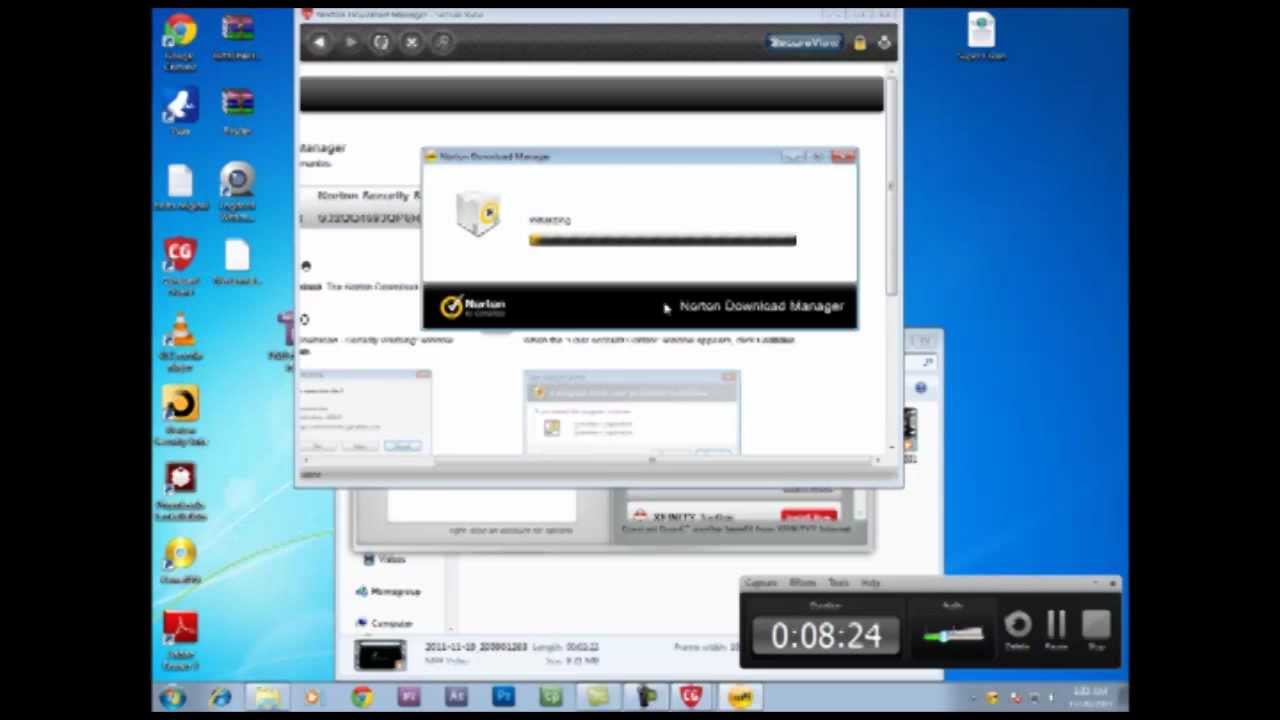The height and width of the screenshot is (720, 1280).
Task: Open the system tray clock
Action: click(1090, 697)
